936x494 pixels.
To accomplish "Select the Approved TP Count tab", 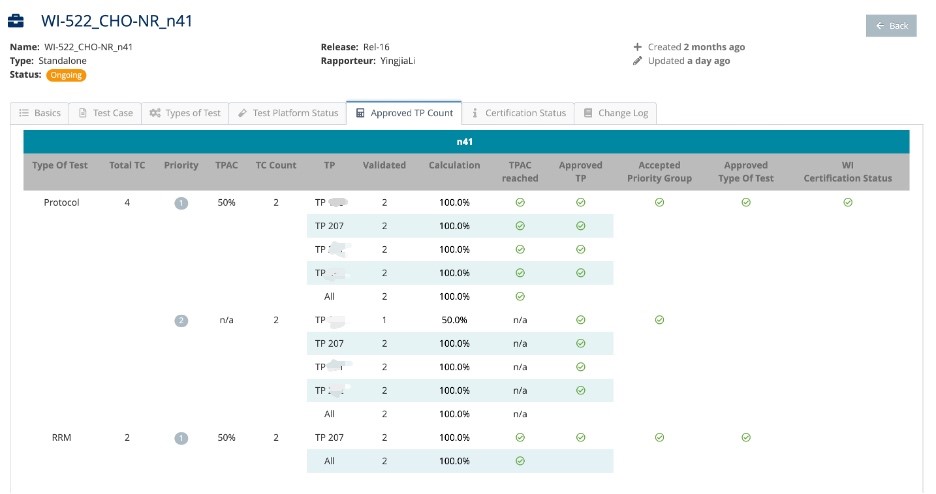I will (x=404, y=113).
